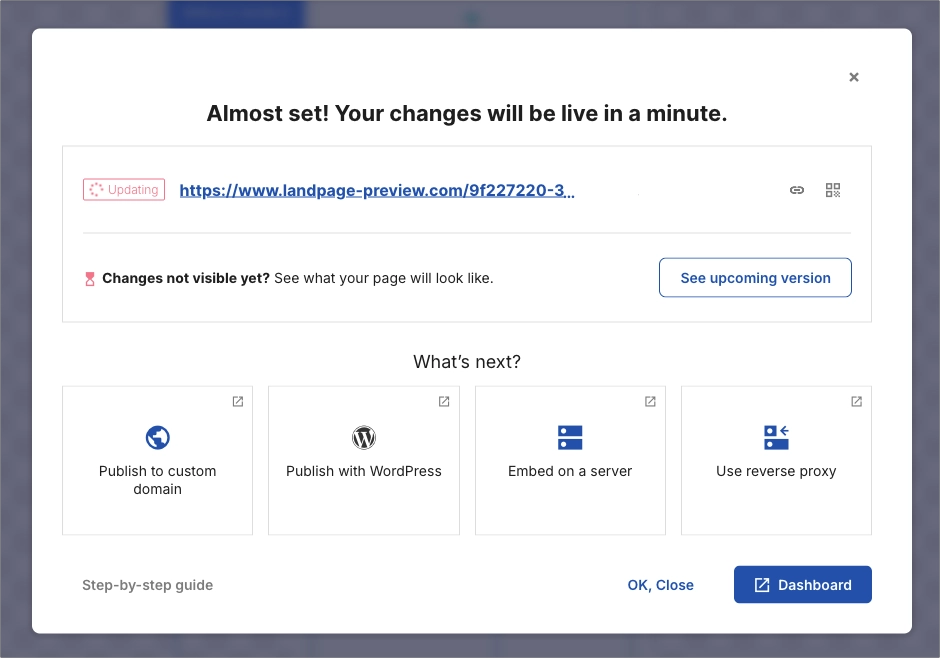
Task: Click the spinner icon inside the Updating badge
Action: click(x=95, y=189)
